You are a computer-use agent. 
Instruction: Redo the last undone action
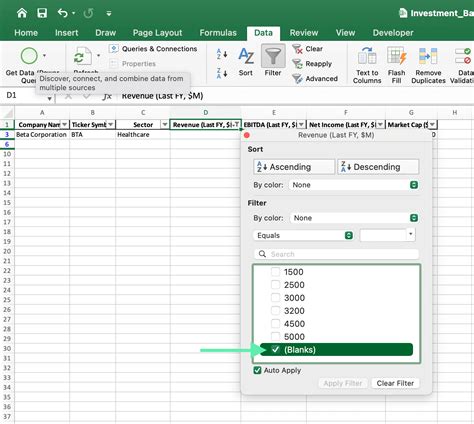click(x=88, y=13)
